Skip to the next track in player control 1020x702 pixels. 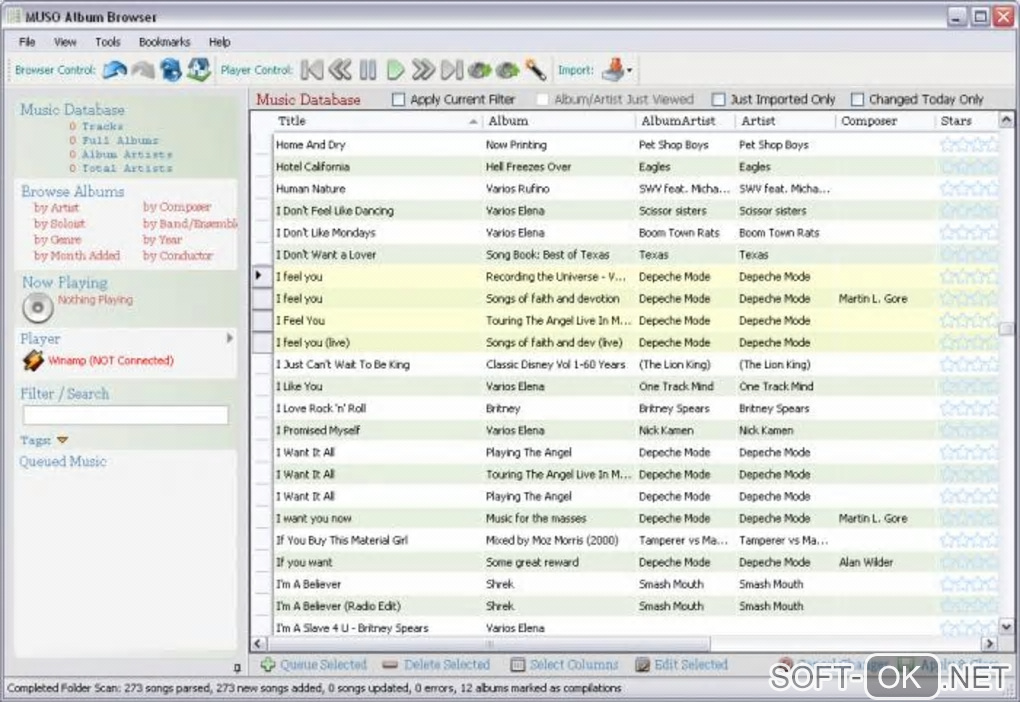click(x=452, y=70)
